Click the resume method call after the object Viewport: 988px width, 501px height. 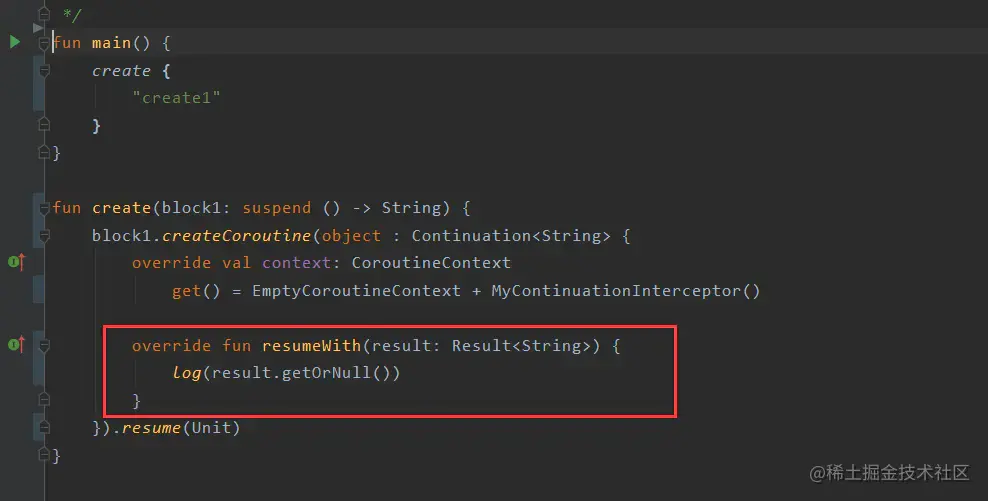coord(152,428)
